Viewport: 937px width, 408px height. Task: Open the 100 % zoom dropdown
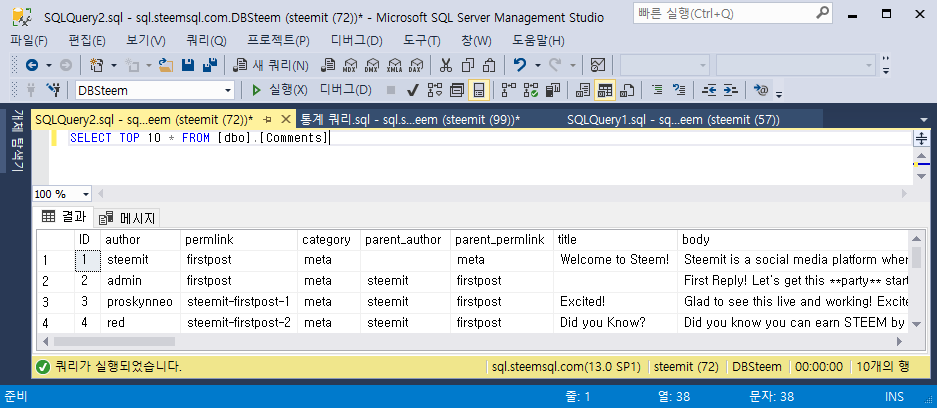(85, 194)
